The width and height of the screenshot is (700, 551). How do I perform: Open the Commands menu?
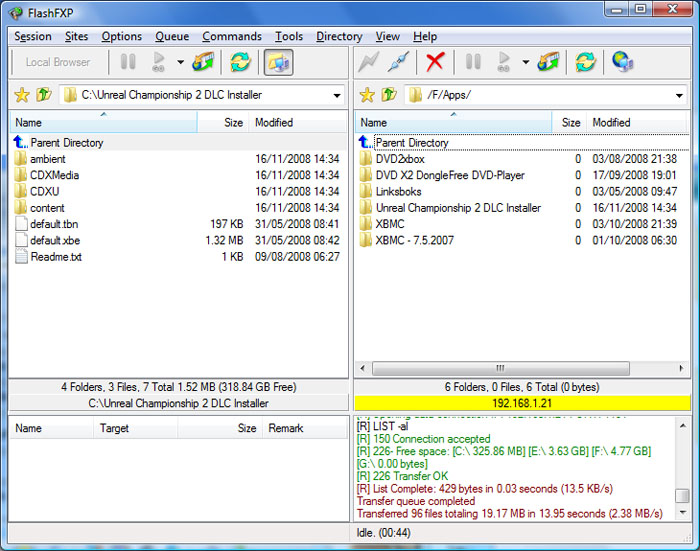tap(232, 36)
